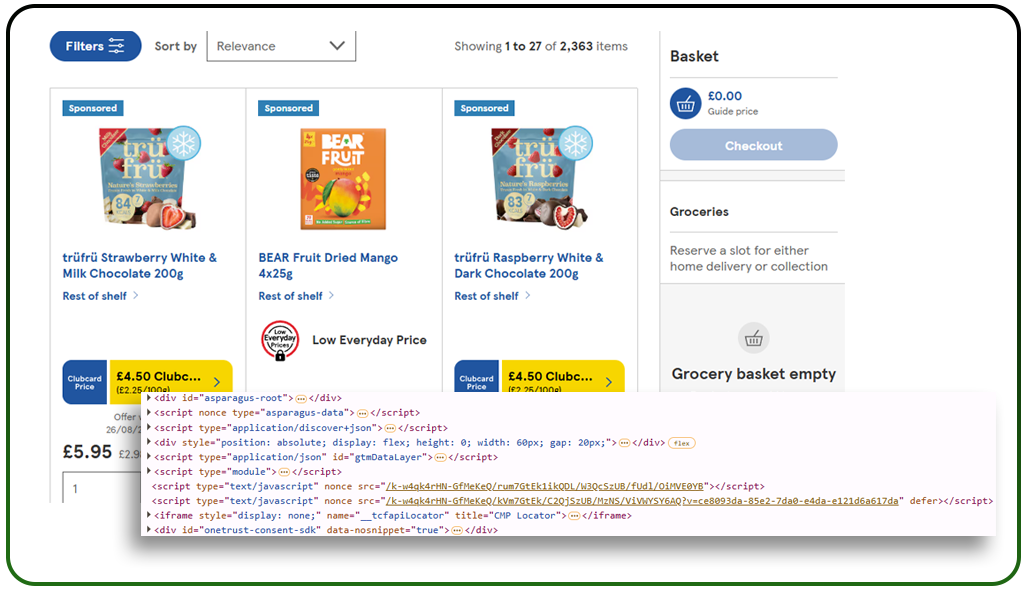Open the Relevance sort dropdown
The image size is (1026, 589).
click(280, 45)
